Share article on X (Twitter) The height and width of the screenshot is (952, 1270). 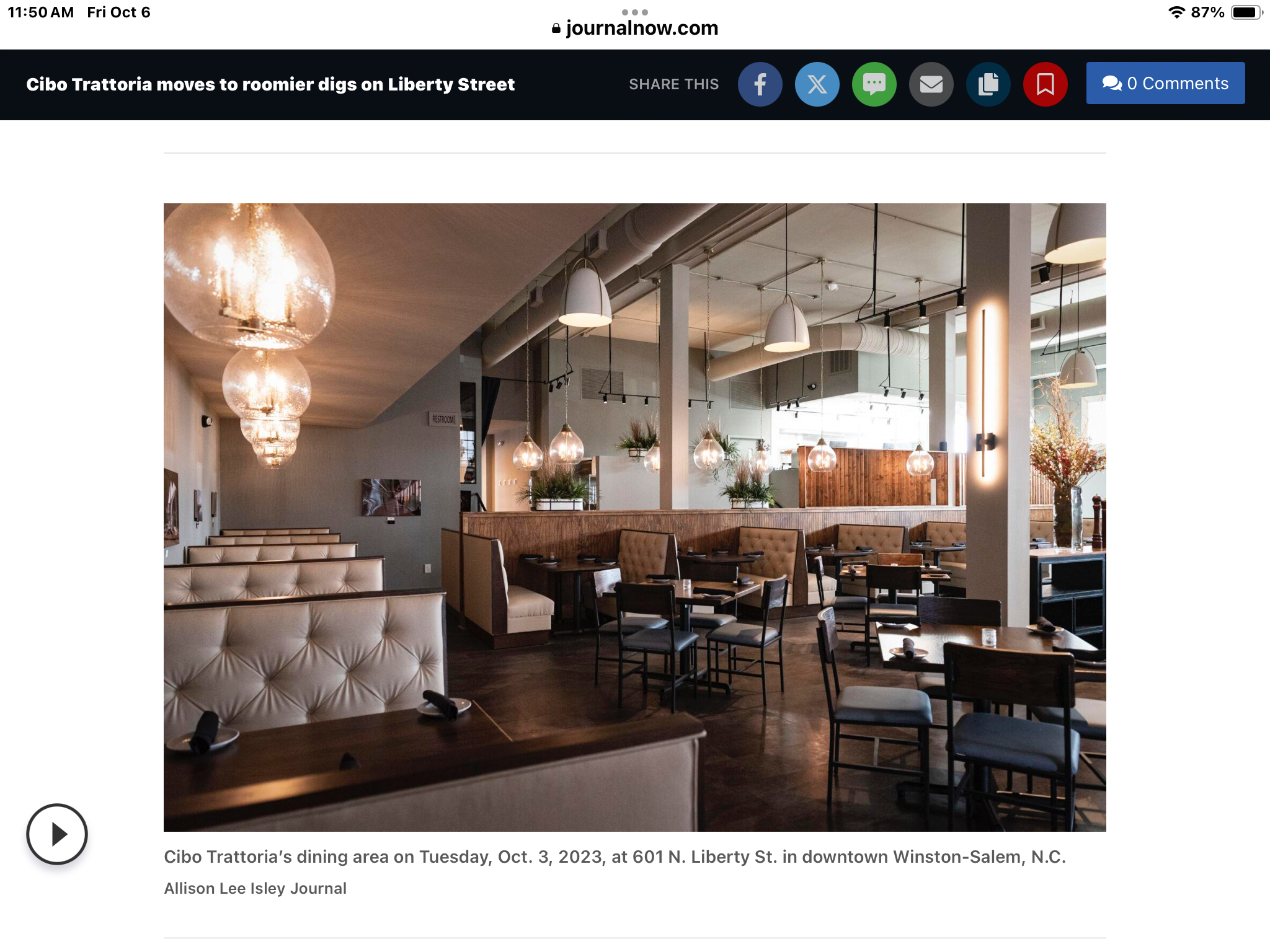tap(817, 84)
